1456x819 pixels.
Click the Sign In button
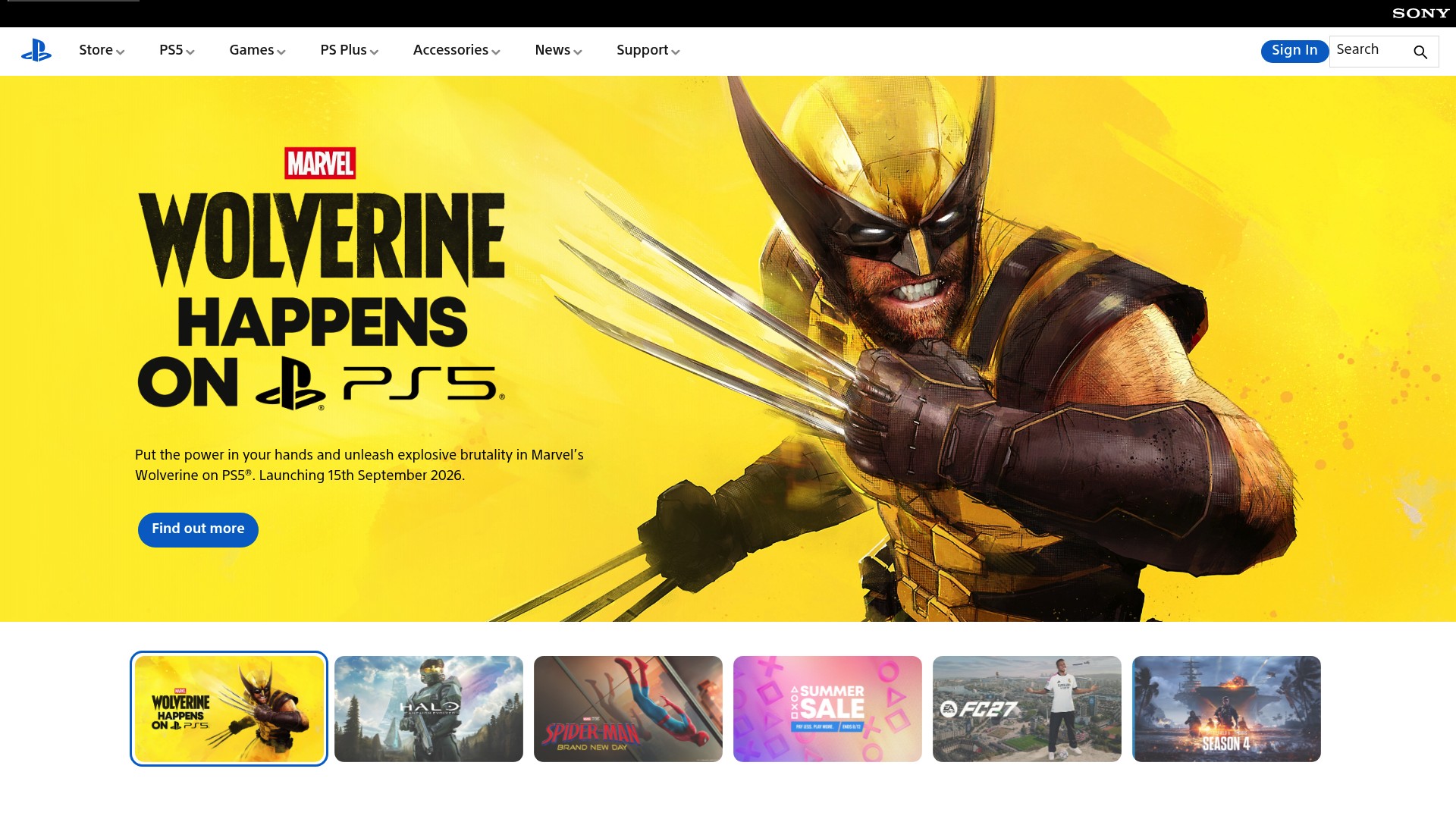pyautogui.click(x=1294, y=51)
